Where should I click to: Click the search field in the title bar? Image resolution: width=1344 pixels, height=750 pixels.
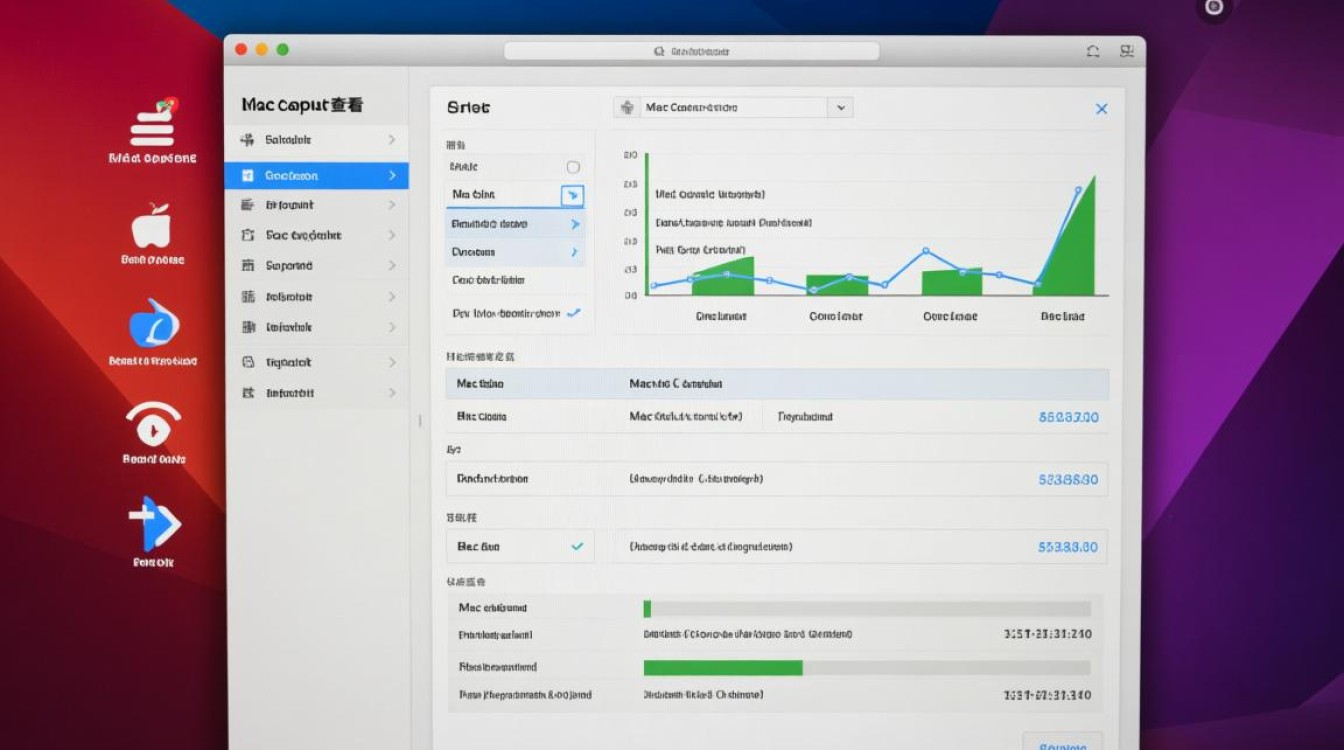[691, 51]
